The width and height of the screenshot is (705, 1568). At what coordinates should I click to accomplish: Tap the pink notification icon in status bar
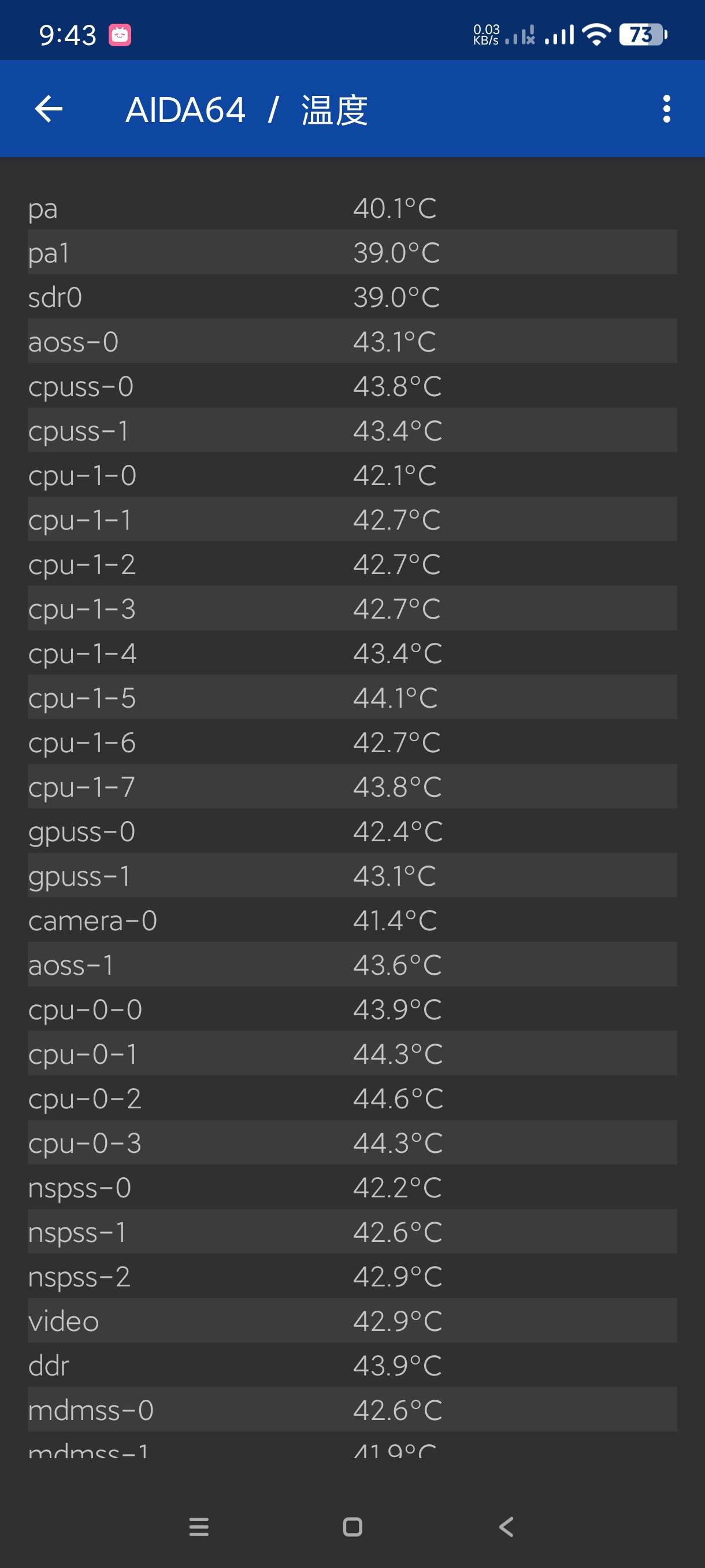(x=120, y=35)
